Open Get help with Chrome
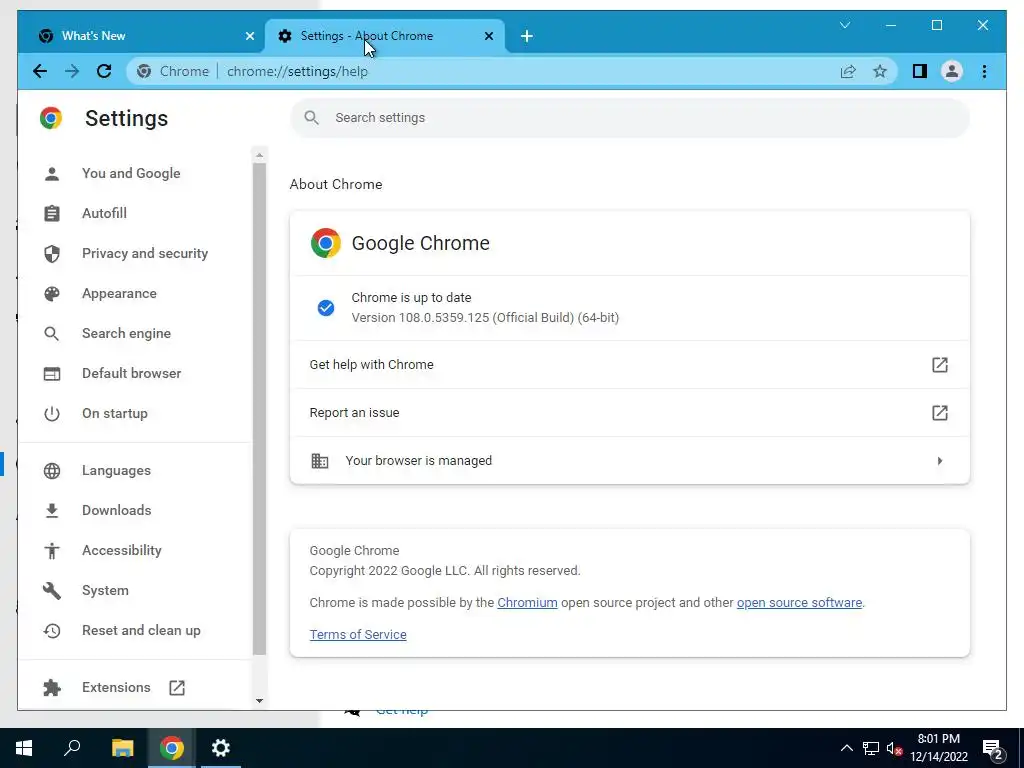The height and width of the screenshot is (768, 1024). 630,364
